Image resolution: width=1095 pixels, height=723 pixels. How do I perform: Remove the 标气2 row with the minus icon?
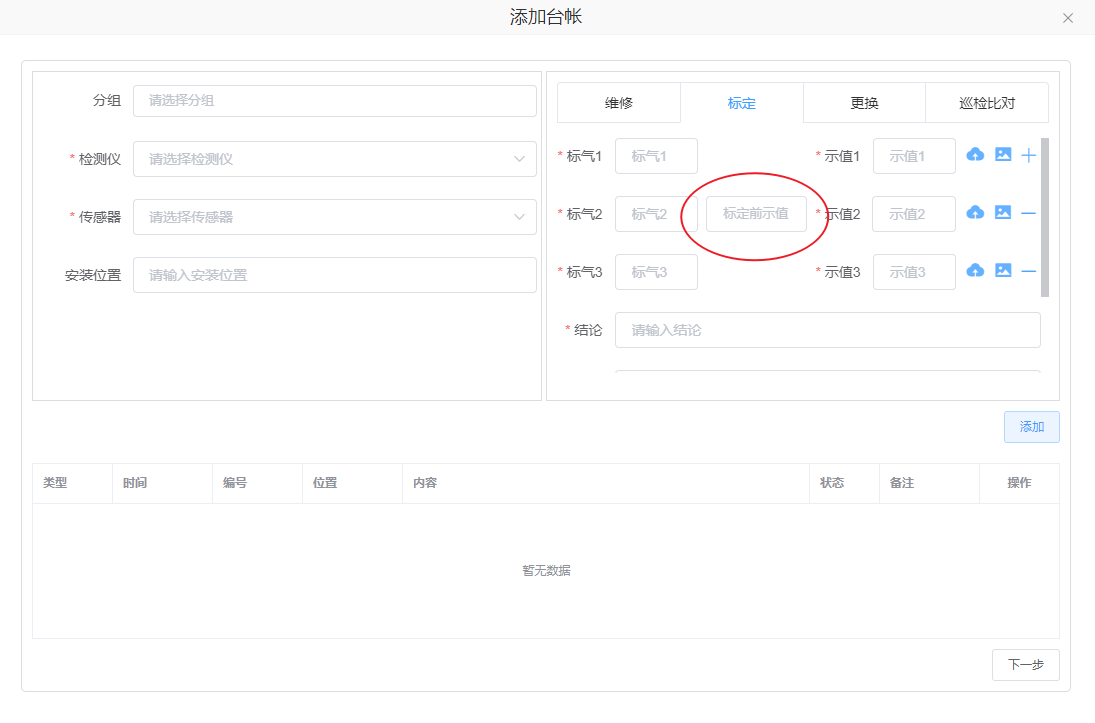(x=1028, y=213)
